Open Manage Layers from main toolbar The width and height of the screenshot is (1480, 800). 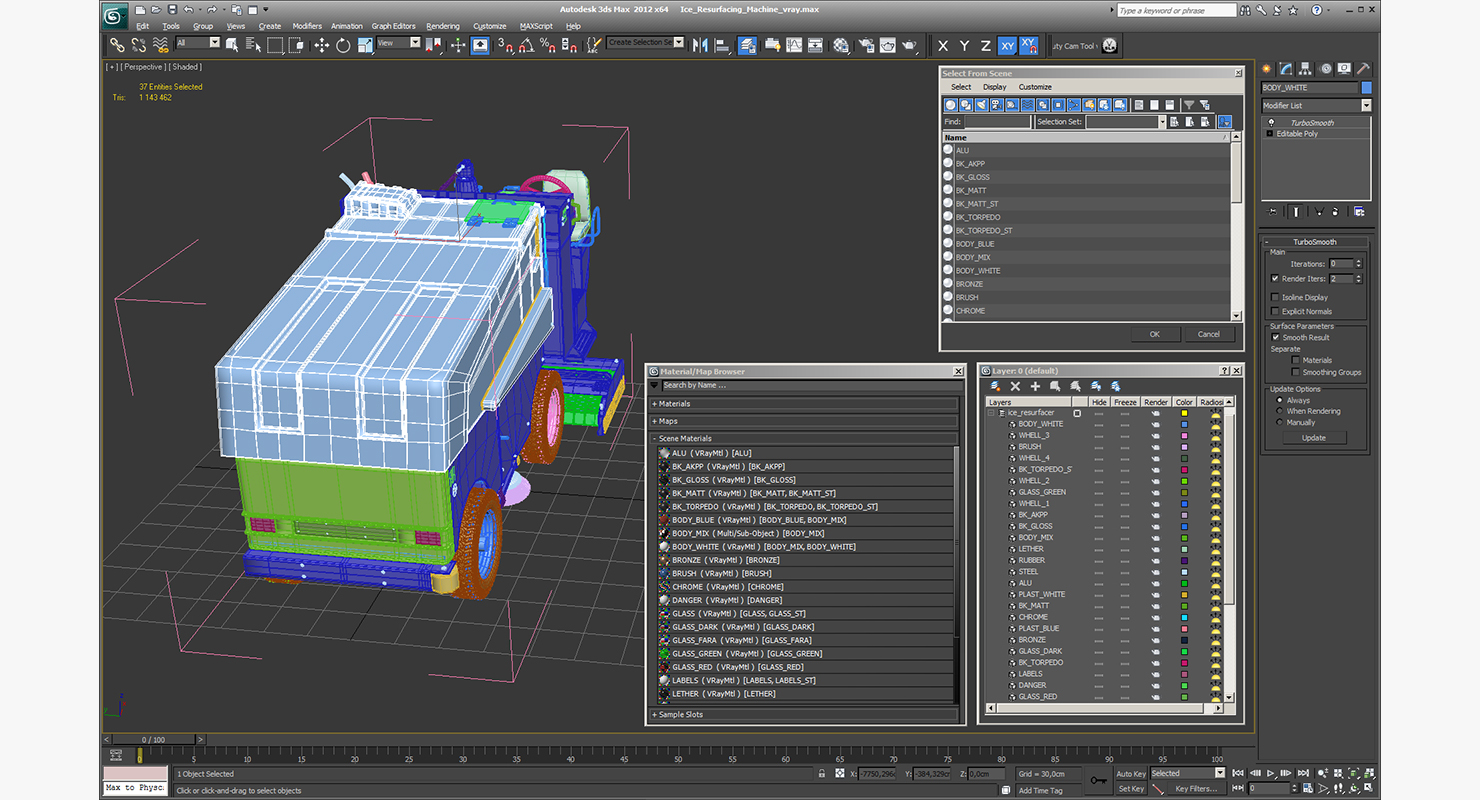tap(747, 45)
